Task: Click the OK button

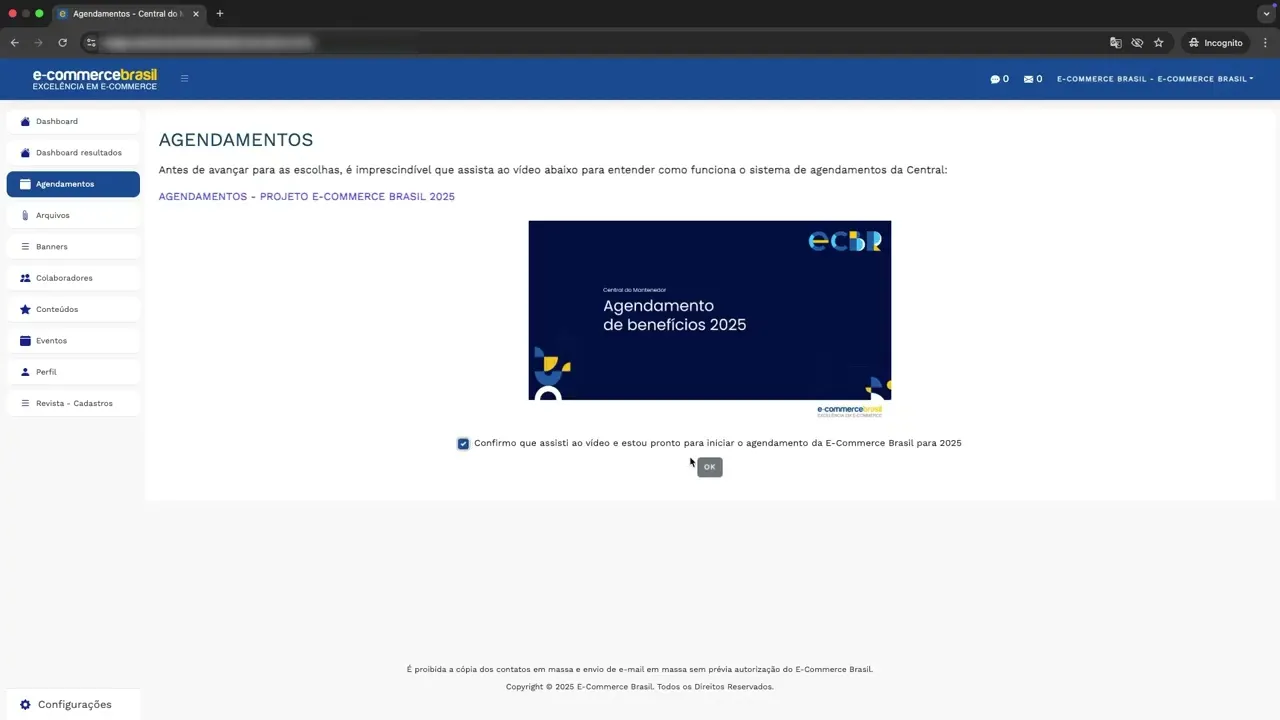Action: click(x=709, y=467)
